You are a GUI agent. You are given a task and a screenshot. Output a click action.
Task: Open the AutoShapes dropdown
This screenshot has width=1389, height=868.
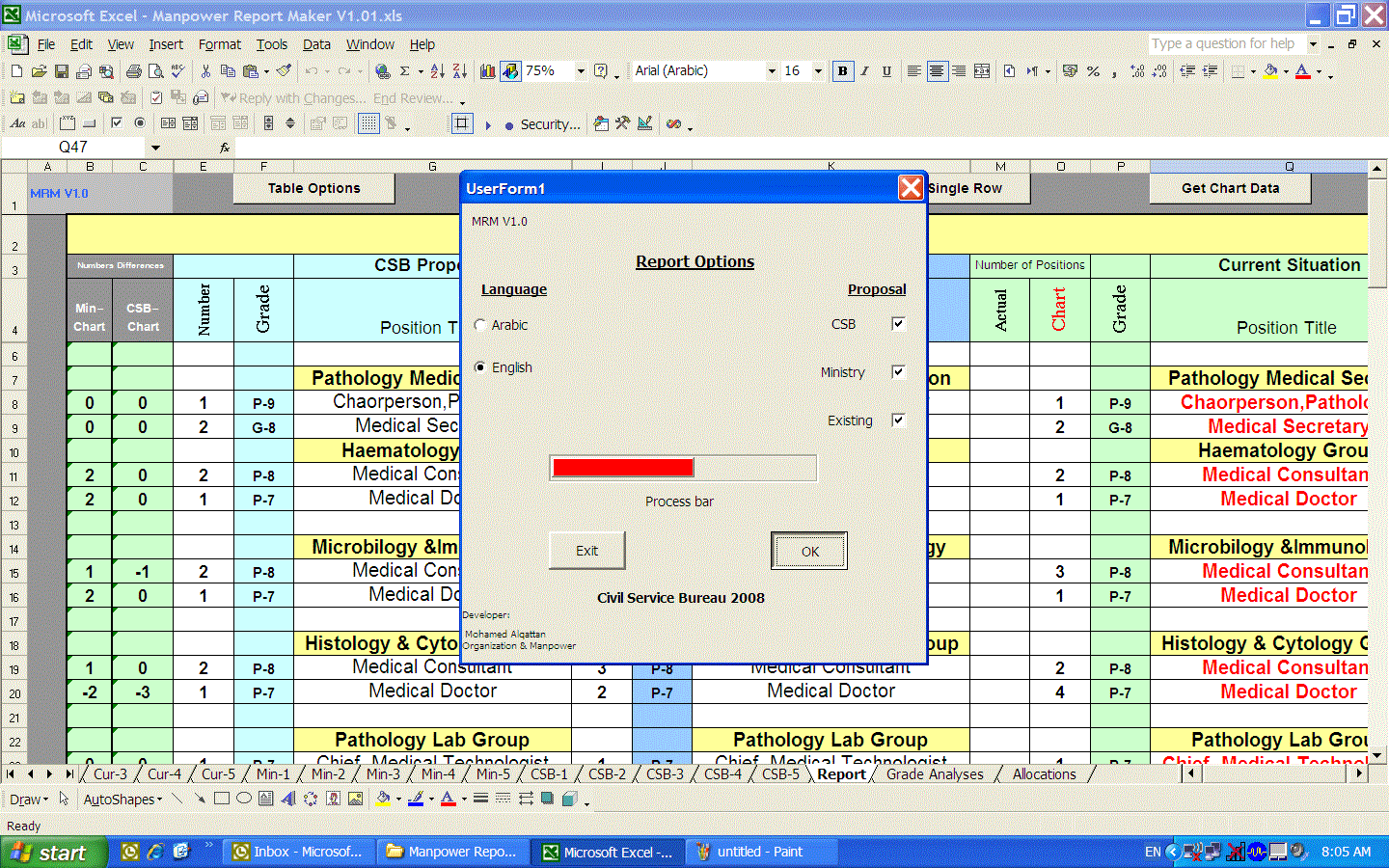[x=123, y=800]
